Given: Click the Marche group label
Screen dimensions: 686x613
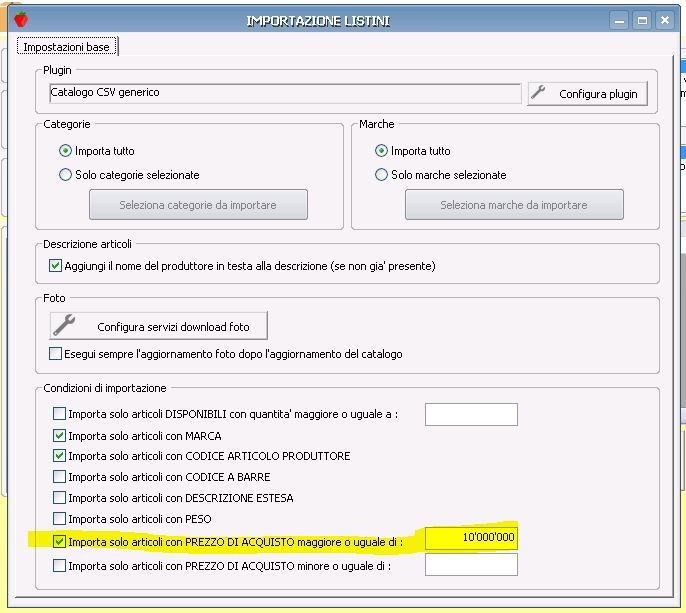Looking at the screenshot, I should coord(376,124).
